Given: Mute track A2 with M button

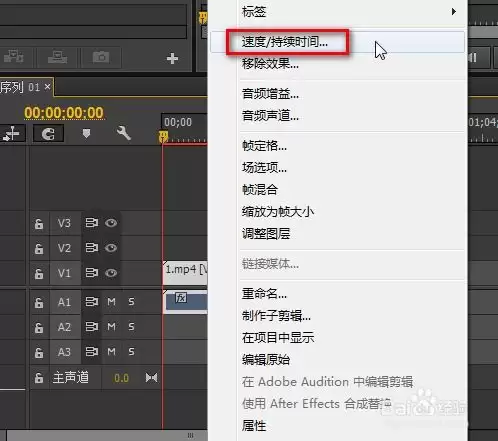Looking at the screenshot, I should pyautogui.click(x=111, y=327).
